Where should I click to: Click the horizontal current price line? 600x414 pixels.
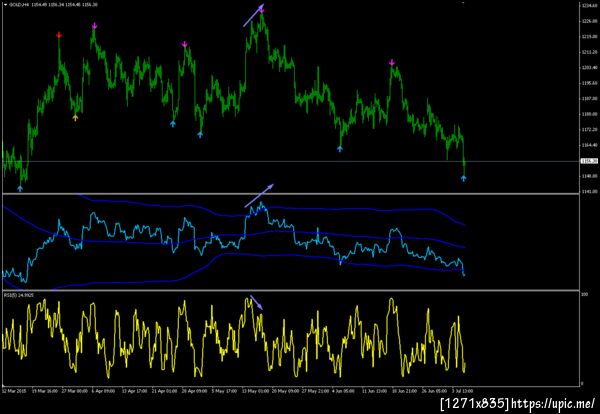(x=291, y=161)
